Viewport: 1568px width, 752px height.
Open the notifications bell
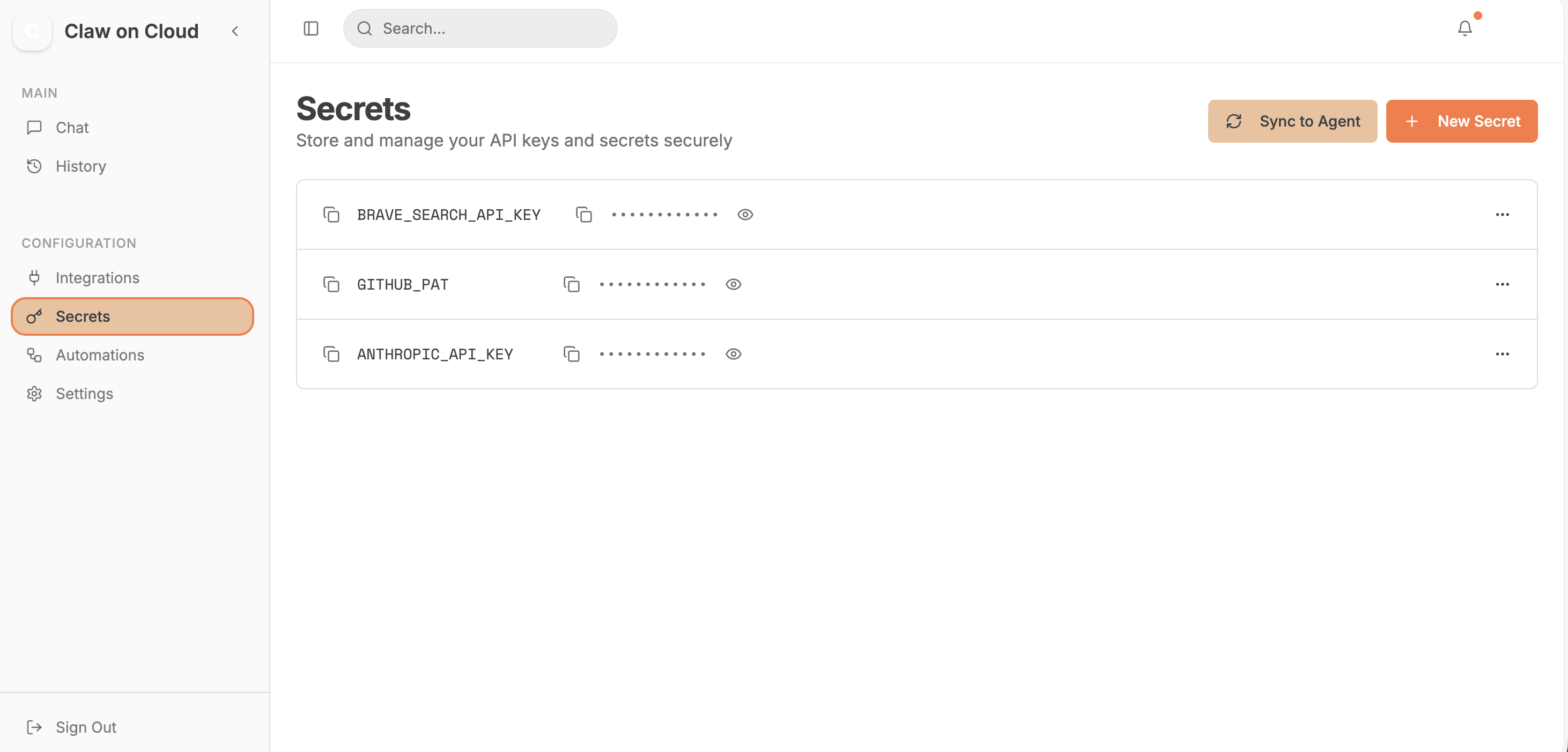[x=1465, y=28]
